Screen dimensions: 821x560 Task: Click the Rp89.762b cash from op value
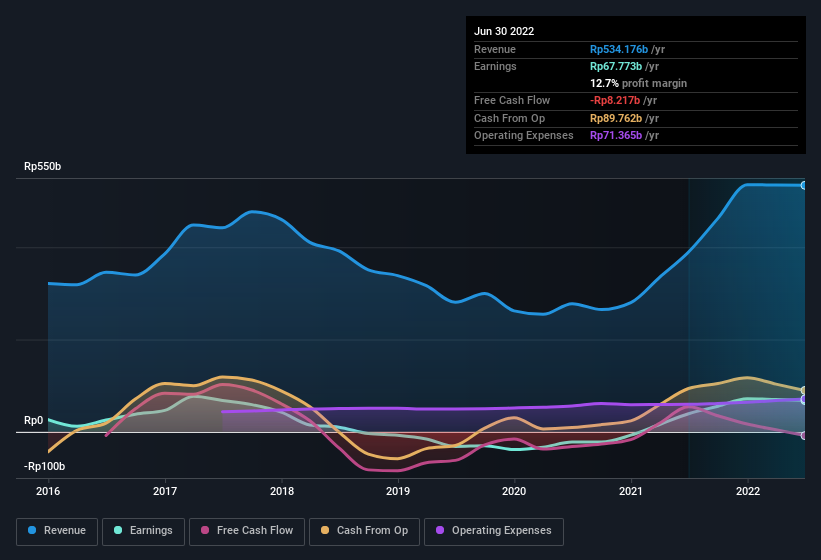(x=616, y=118)
